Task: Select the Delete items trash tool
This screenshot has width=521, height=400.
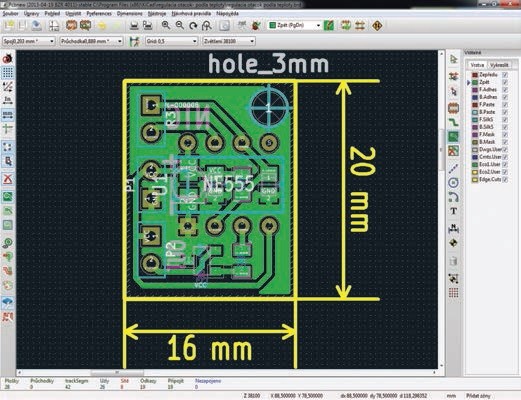Action: tap(453, 261)
